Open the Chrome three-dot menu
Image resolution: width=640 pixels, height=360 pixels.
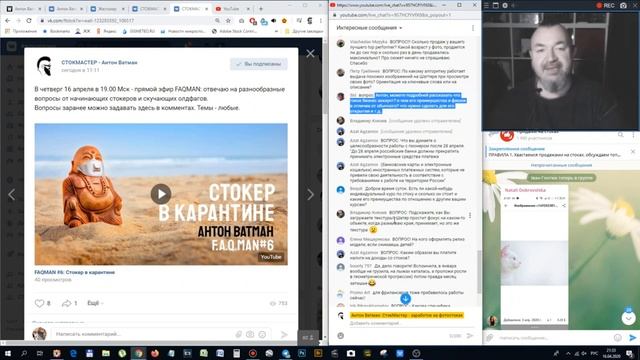point(321,20)
